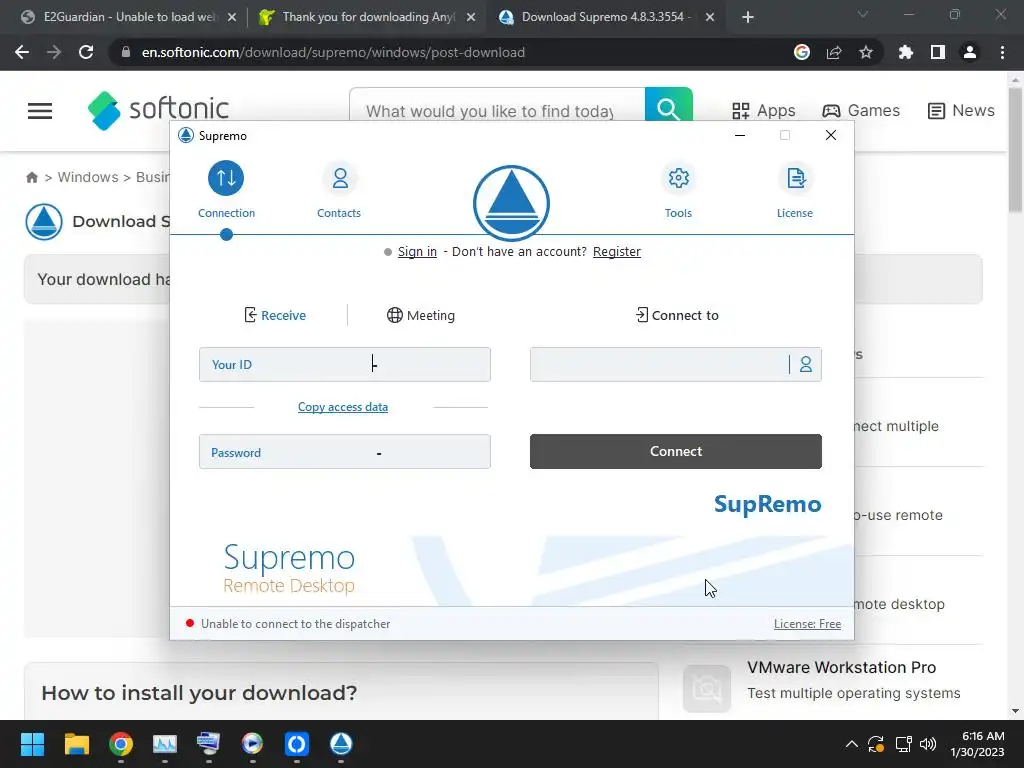Open Softonic hamburger menu
The image size is (1024, 768).
click(x=40, y=111)
